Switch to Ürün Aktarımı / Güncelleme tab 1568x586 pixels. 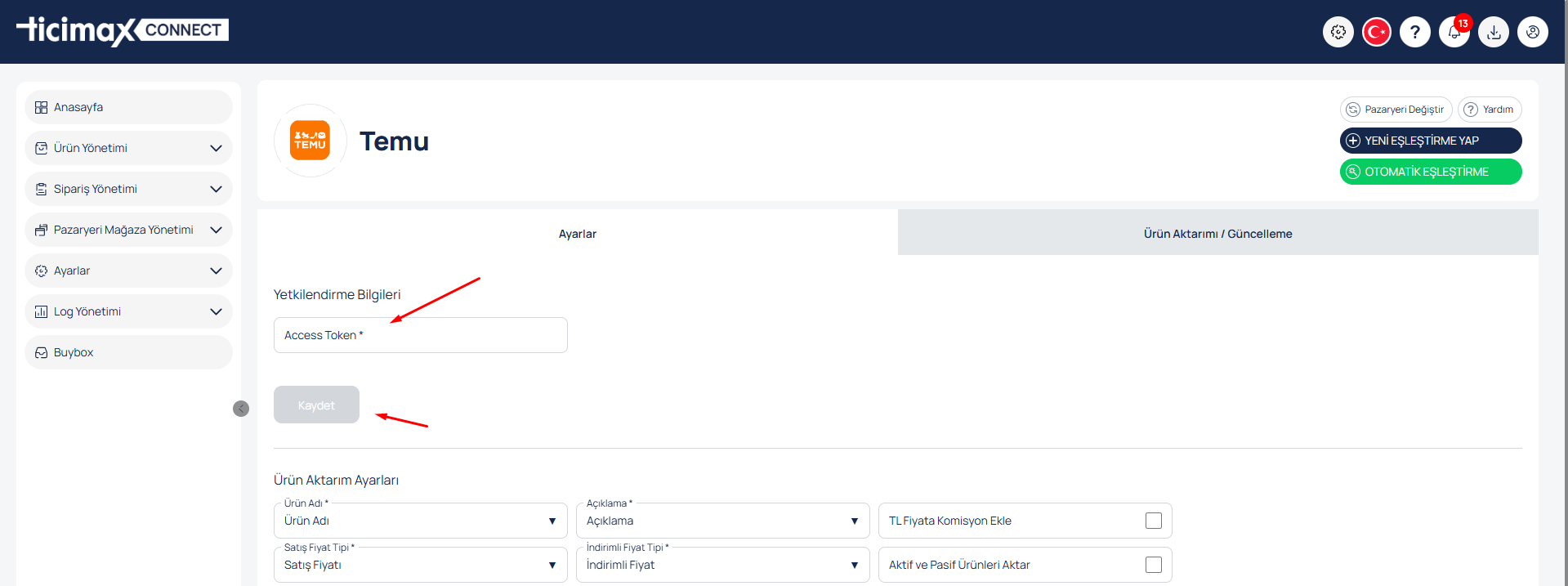[x=1218, y=234]
